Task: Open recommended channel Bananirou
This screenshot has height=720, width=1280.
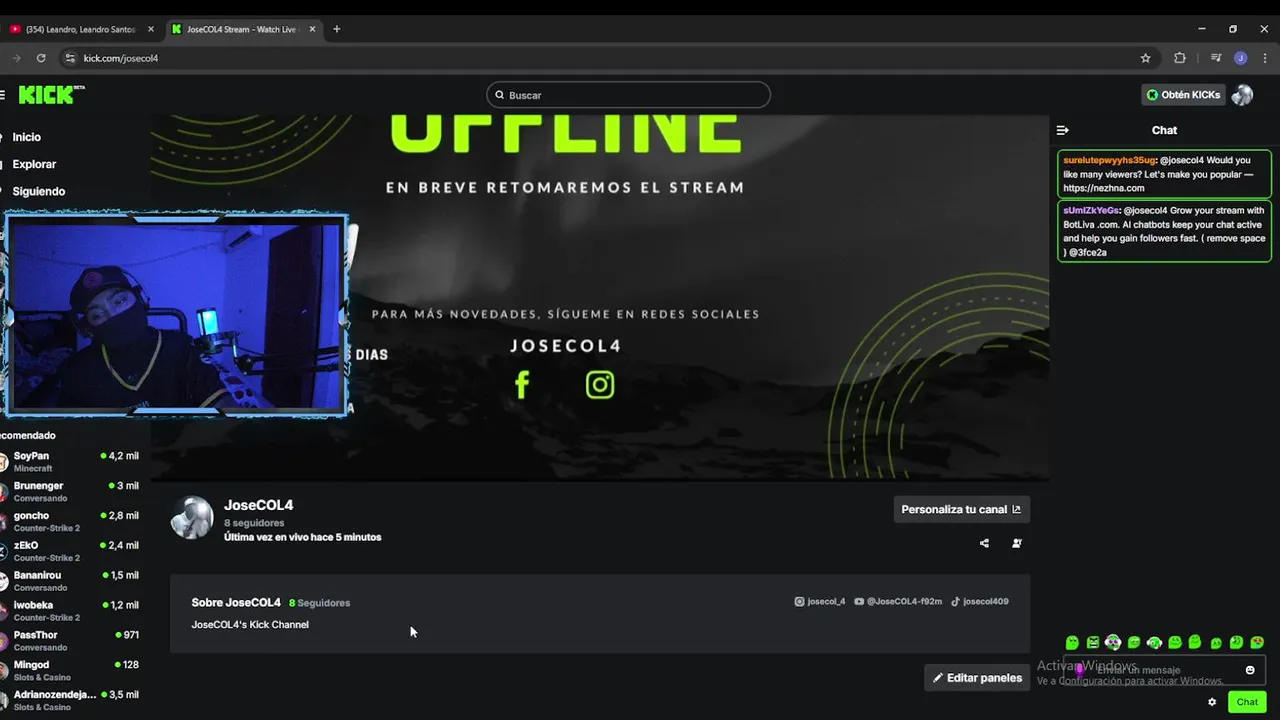Action: tap(70, 581)
